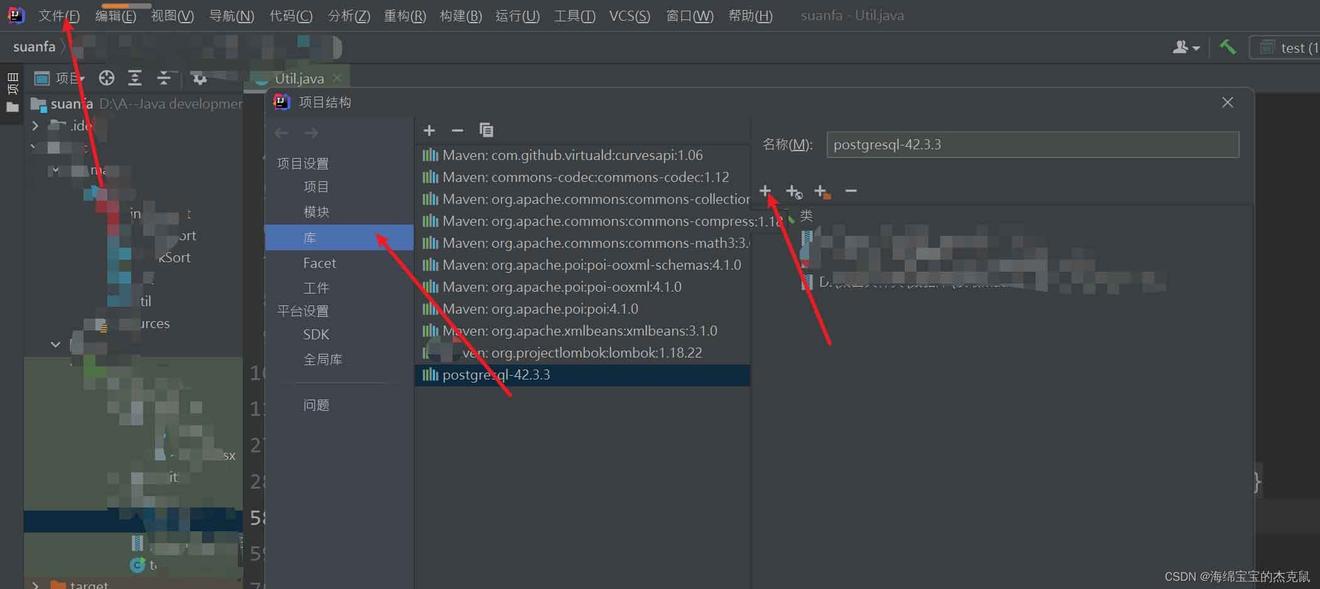This screenshot has height=589, width=1320.
Task: Open the 构建(B) menu
Action: point(460,16)
